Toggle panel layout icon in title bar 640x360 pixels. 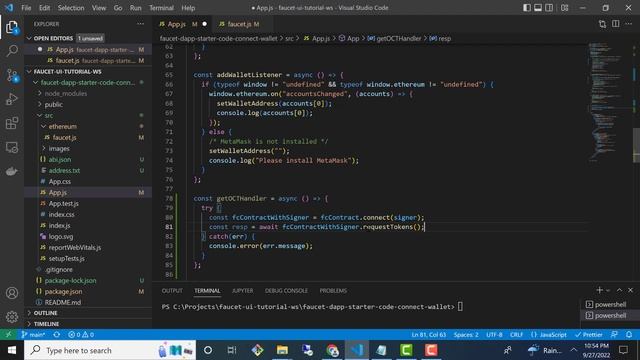(x=538, y=8)
